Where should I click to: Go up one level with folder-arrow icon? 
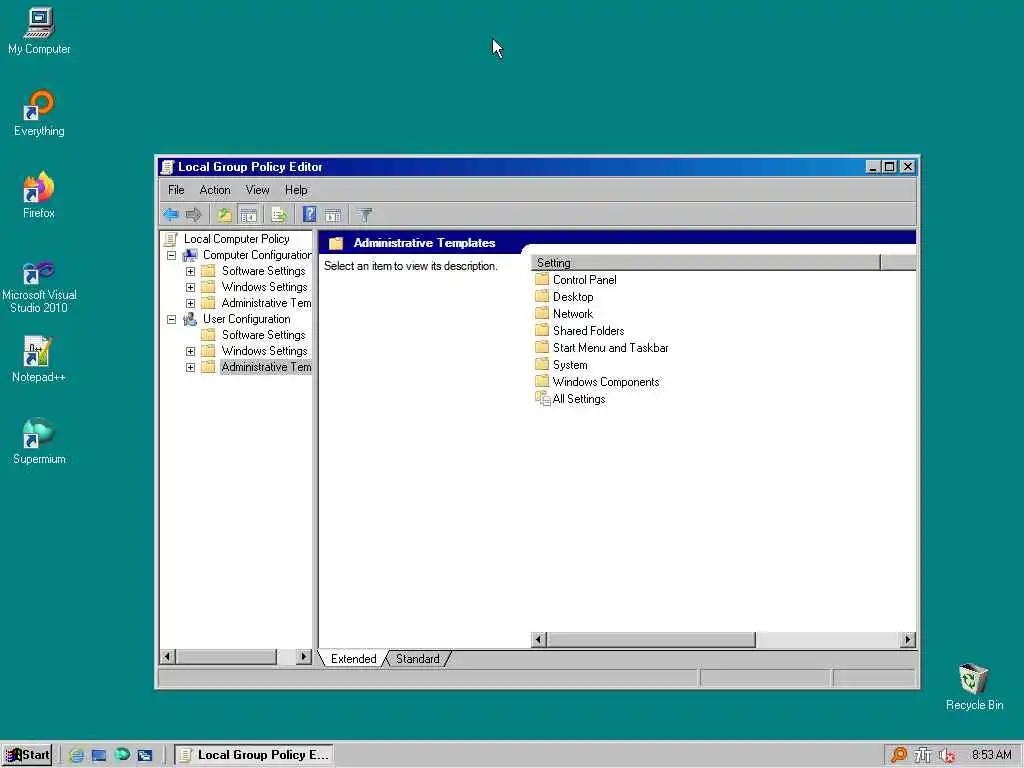coord(225,214)
